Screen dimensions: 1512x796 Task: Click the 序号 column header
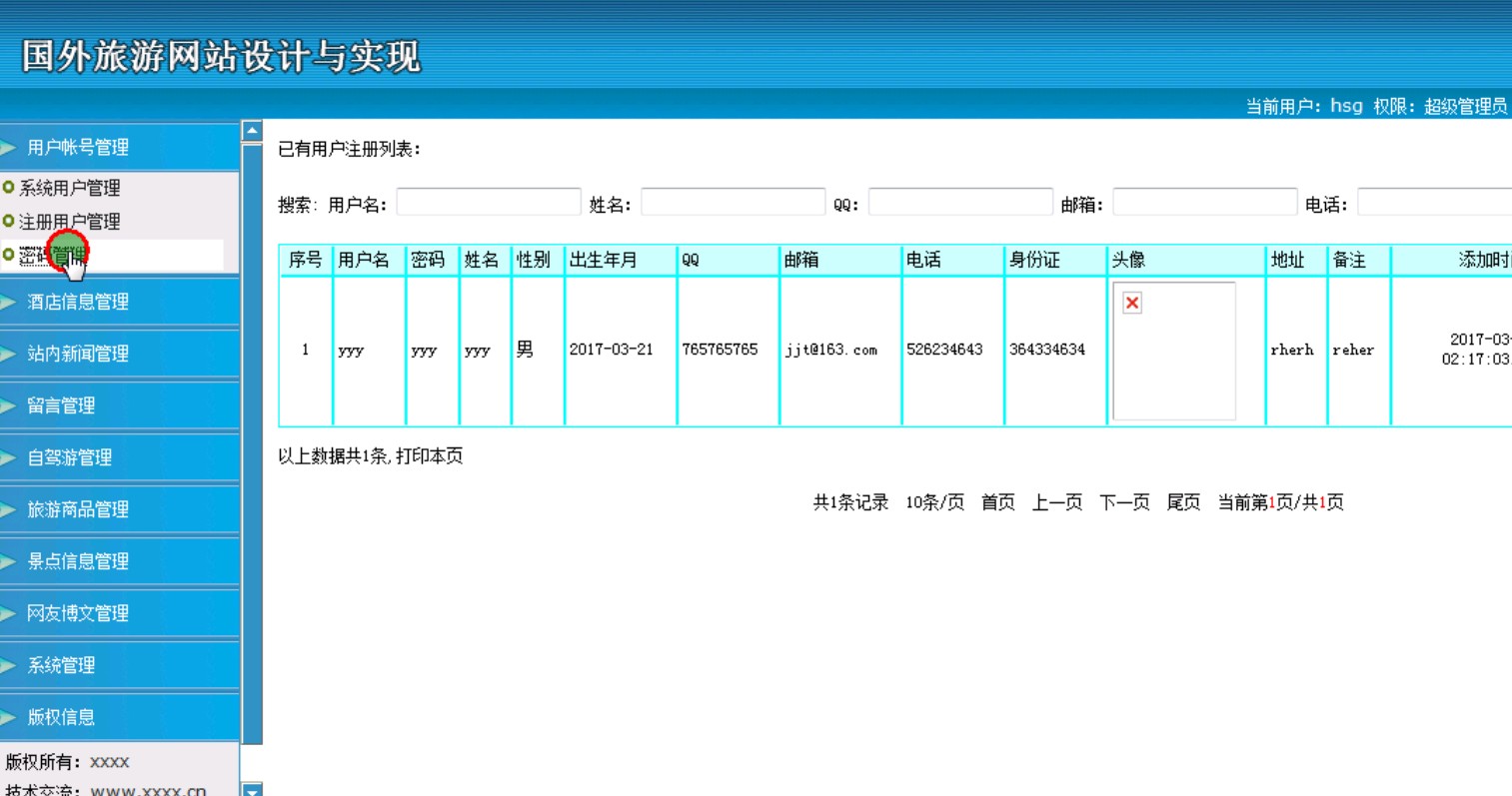(x=306, y=260)
